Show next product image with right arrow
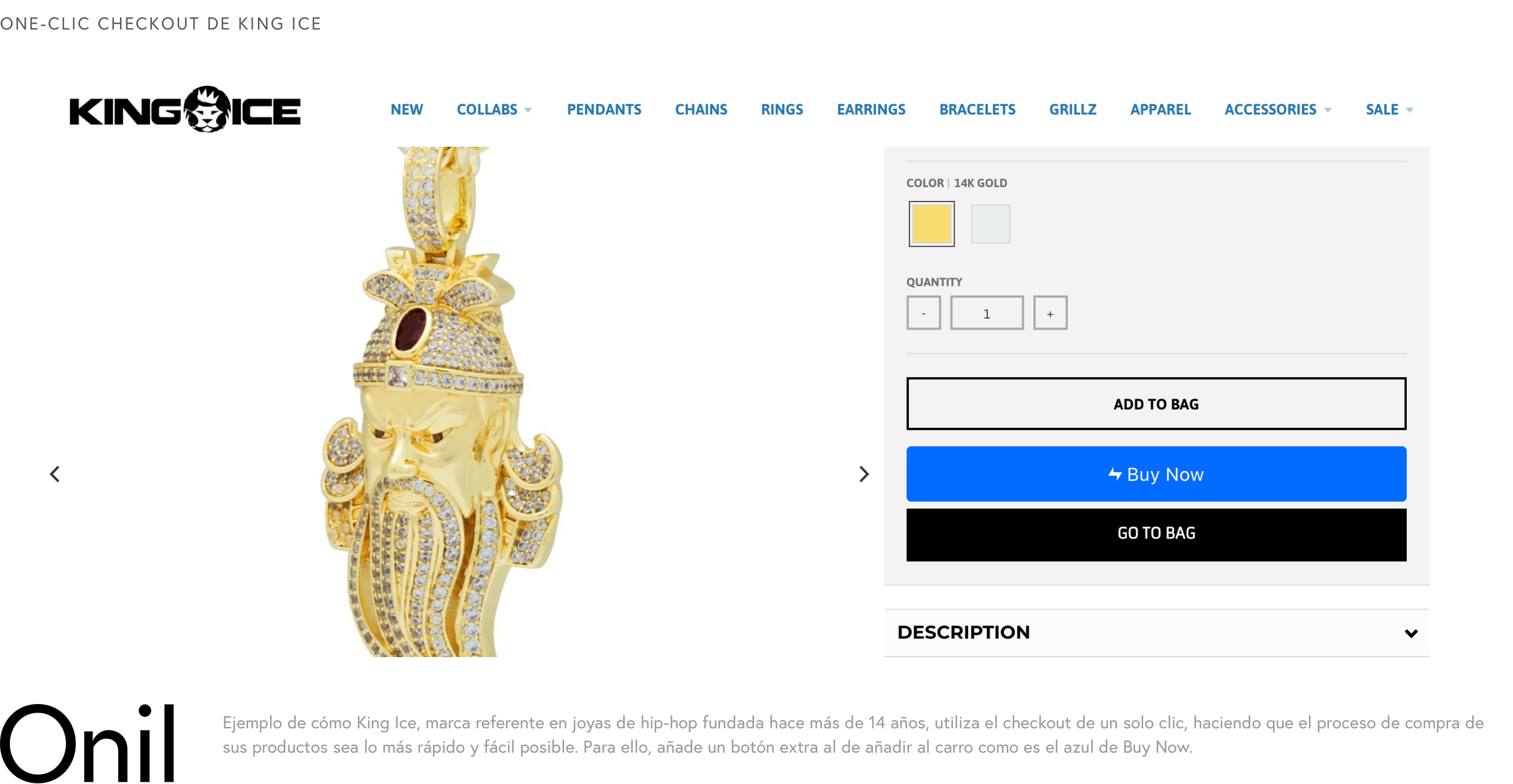 coord(863,474)
